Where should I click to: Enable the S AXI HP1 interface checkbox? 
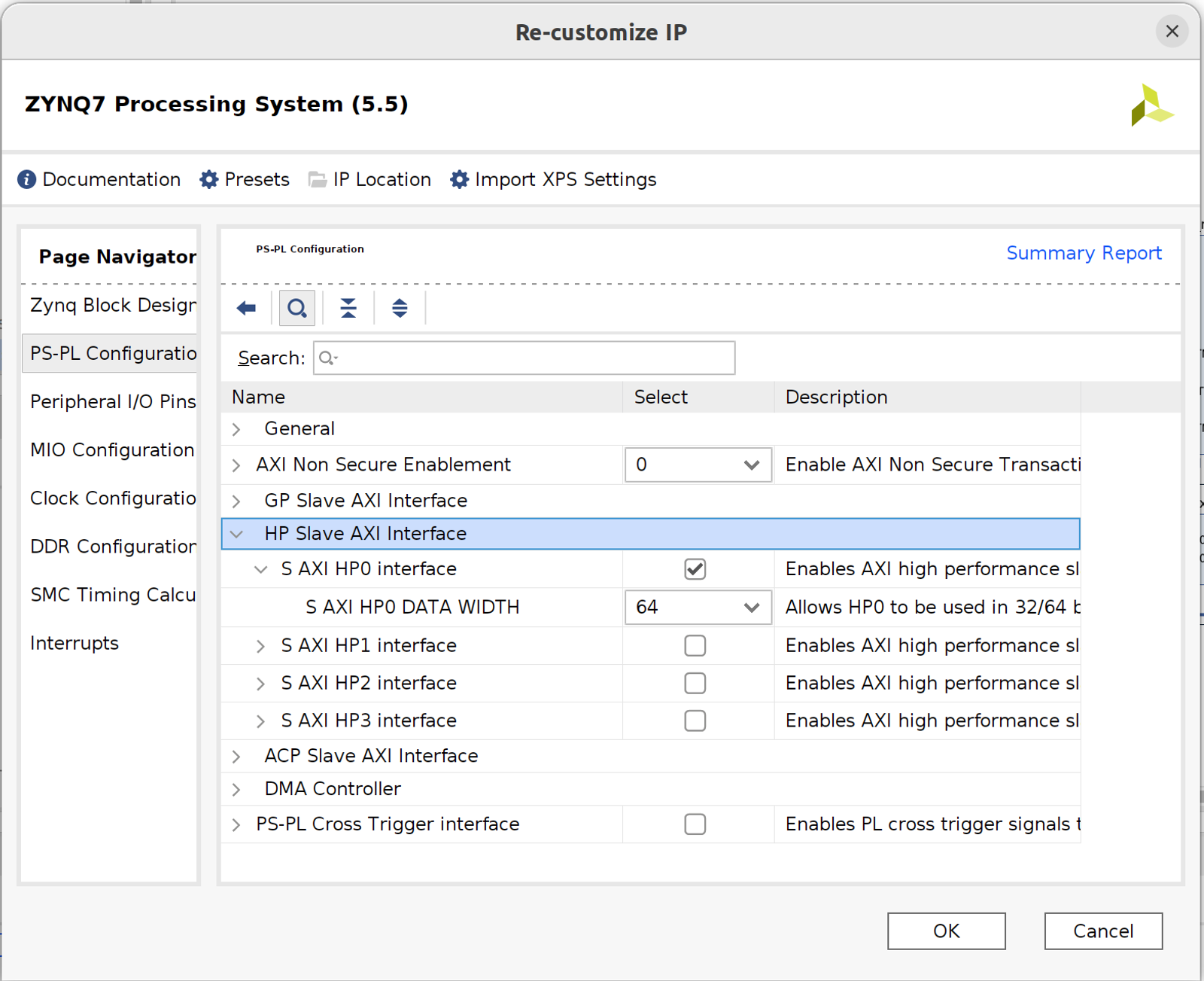tap(695, 645)
